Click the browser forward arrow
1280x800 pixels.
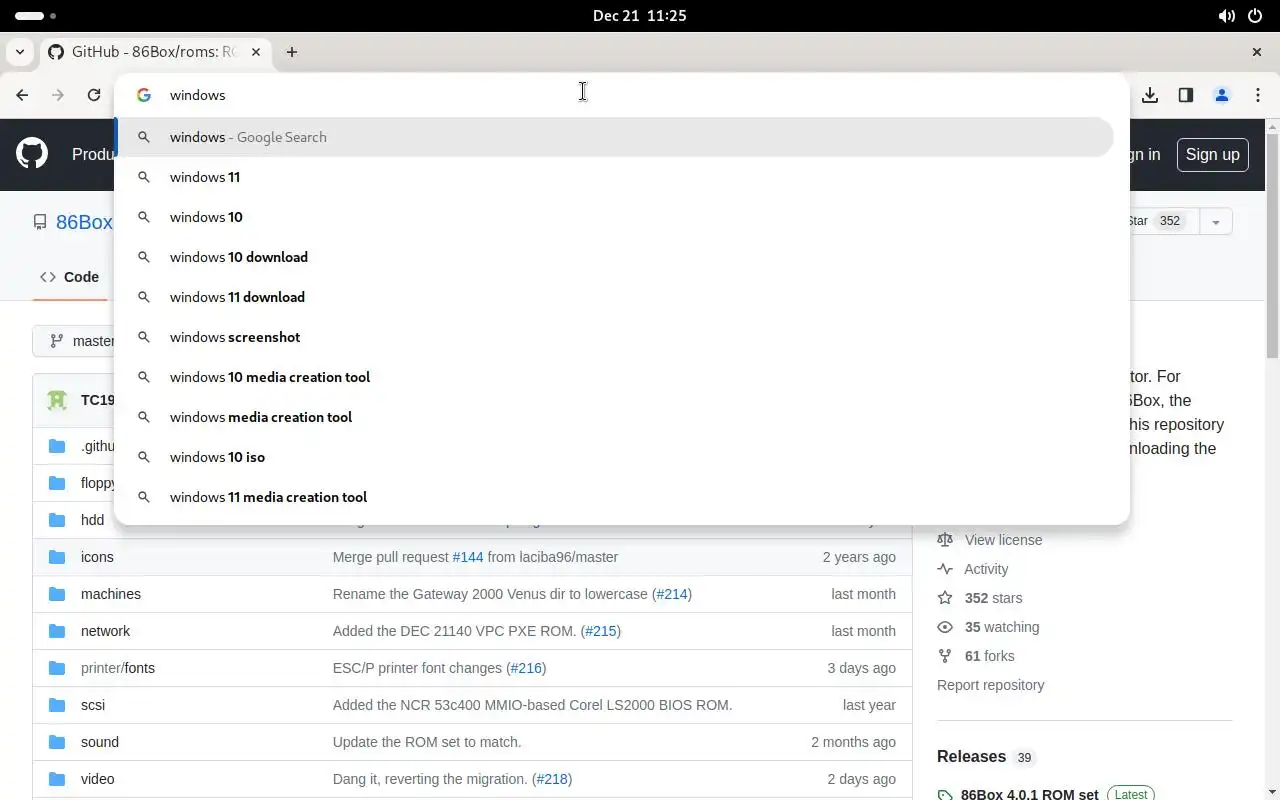point(58,95)
